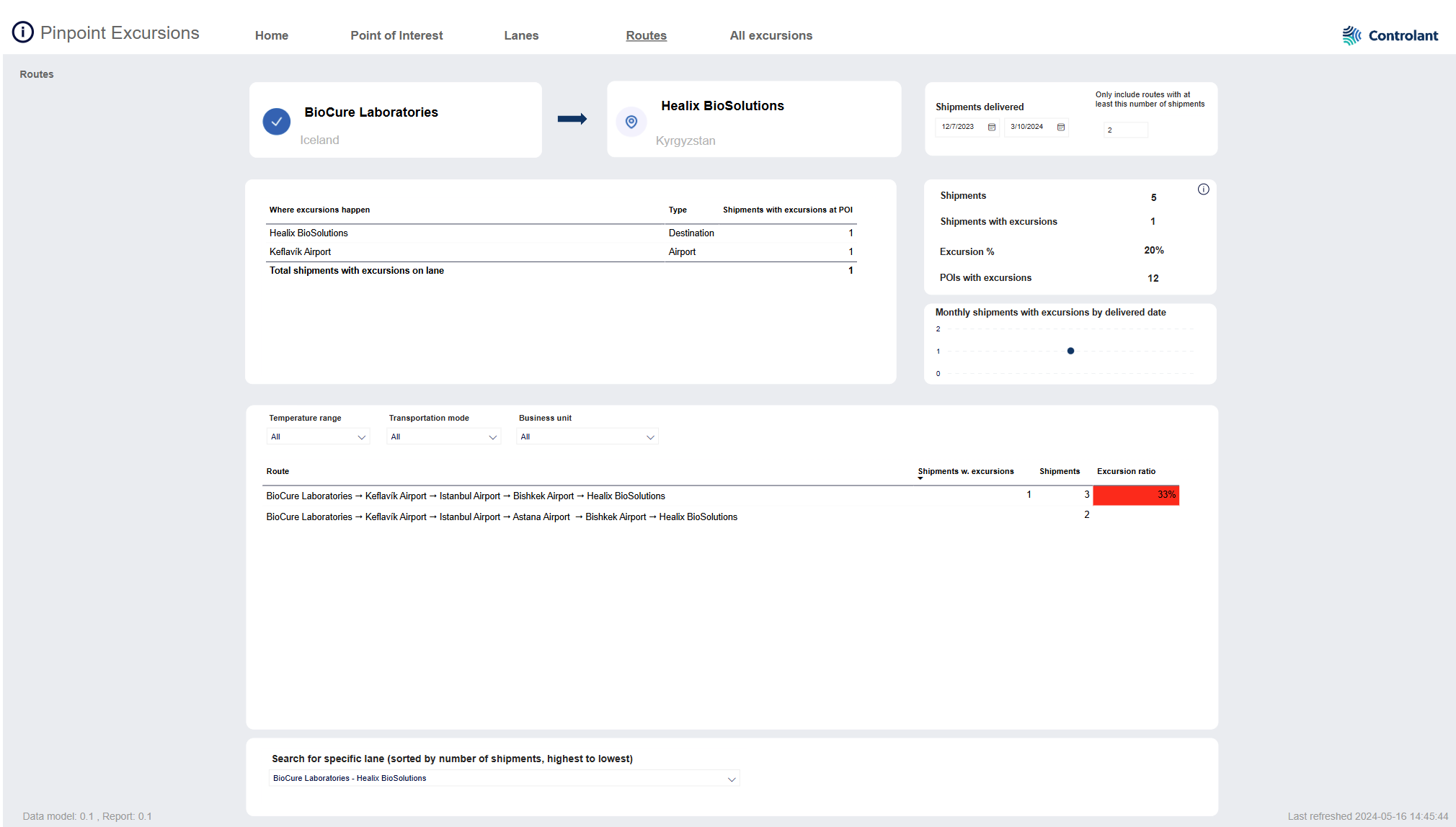The height and width of the screenshot is (827, 1456).
Task: Click Total shipments with excursions on lane
Action: [357, 270]
